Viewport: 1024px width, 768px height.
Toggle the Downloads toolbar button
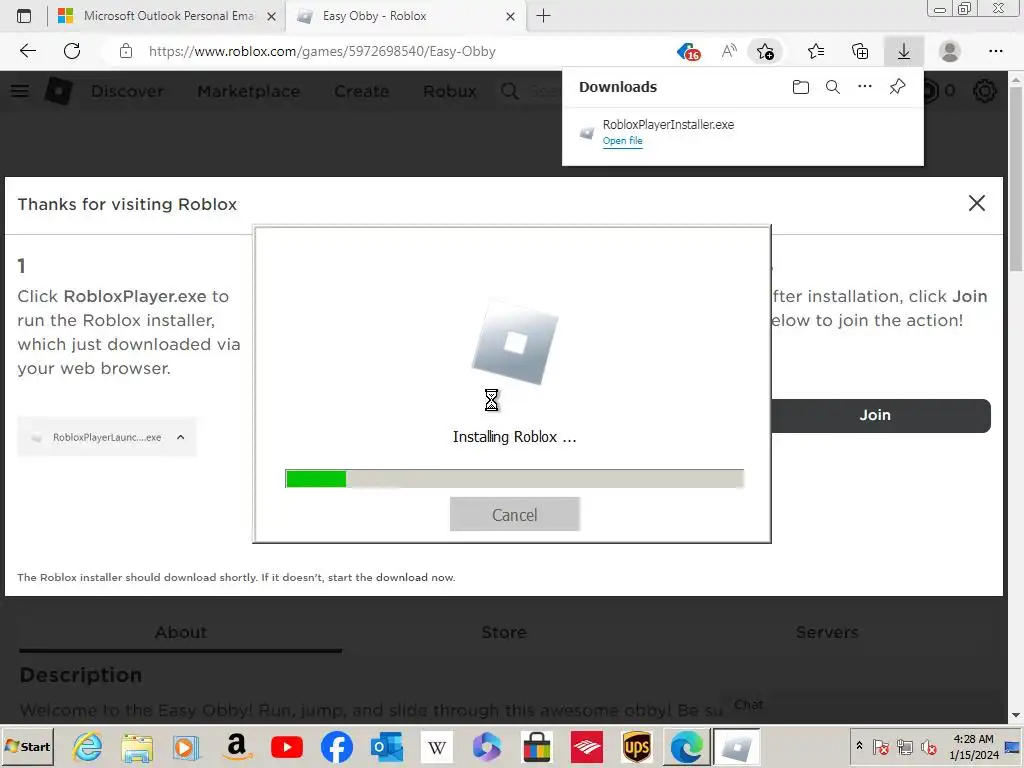click(904, 51)
